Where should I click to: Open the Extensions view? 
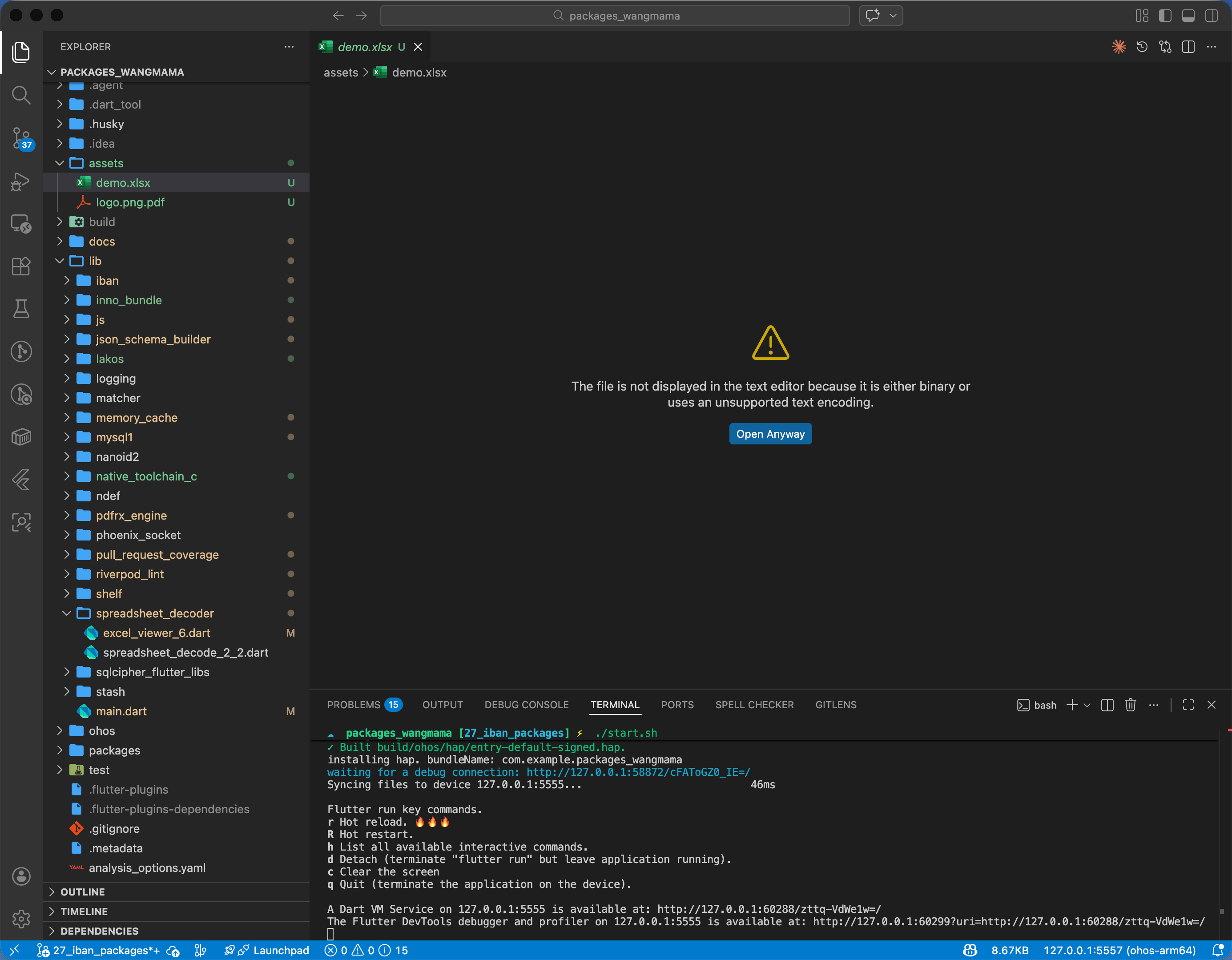(x=21, y=266)
